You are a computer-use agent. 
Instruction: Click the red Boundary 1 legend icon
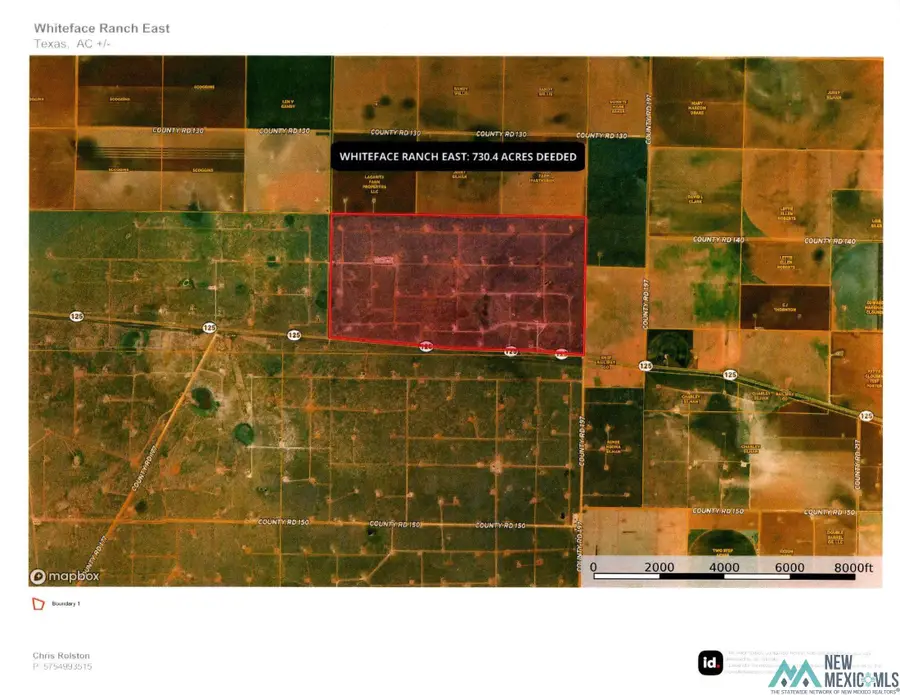pos(38,604)
